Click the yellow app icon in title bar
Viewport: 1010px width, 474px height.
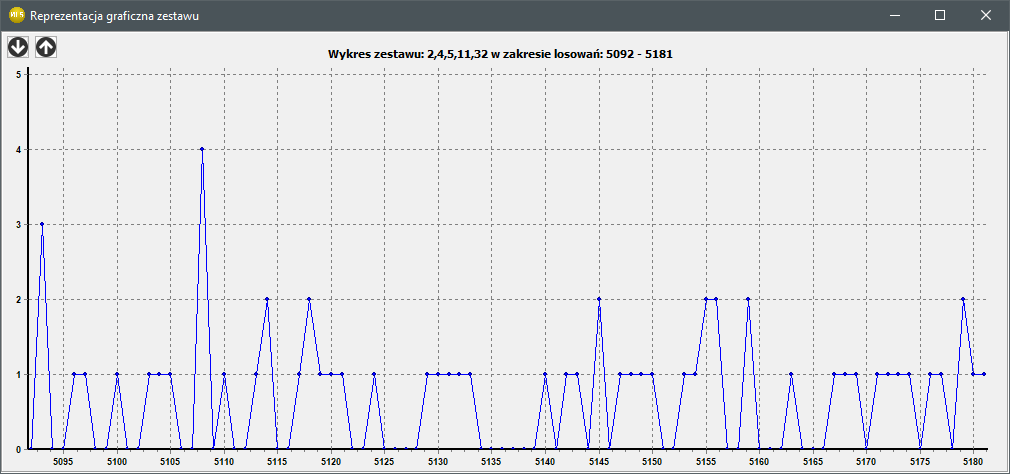click(x=17, y=15)
